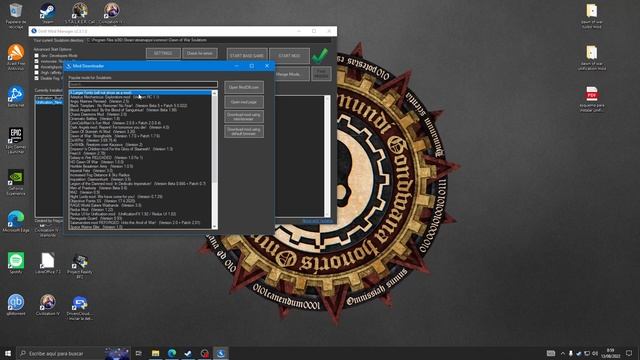Open the PDF file on desktop

click(592, 99)
